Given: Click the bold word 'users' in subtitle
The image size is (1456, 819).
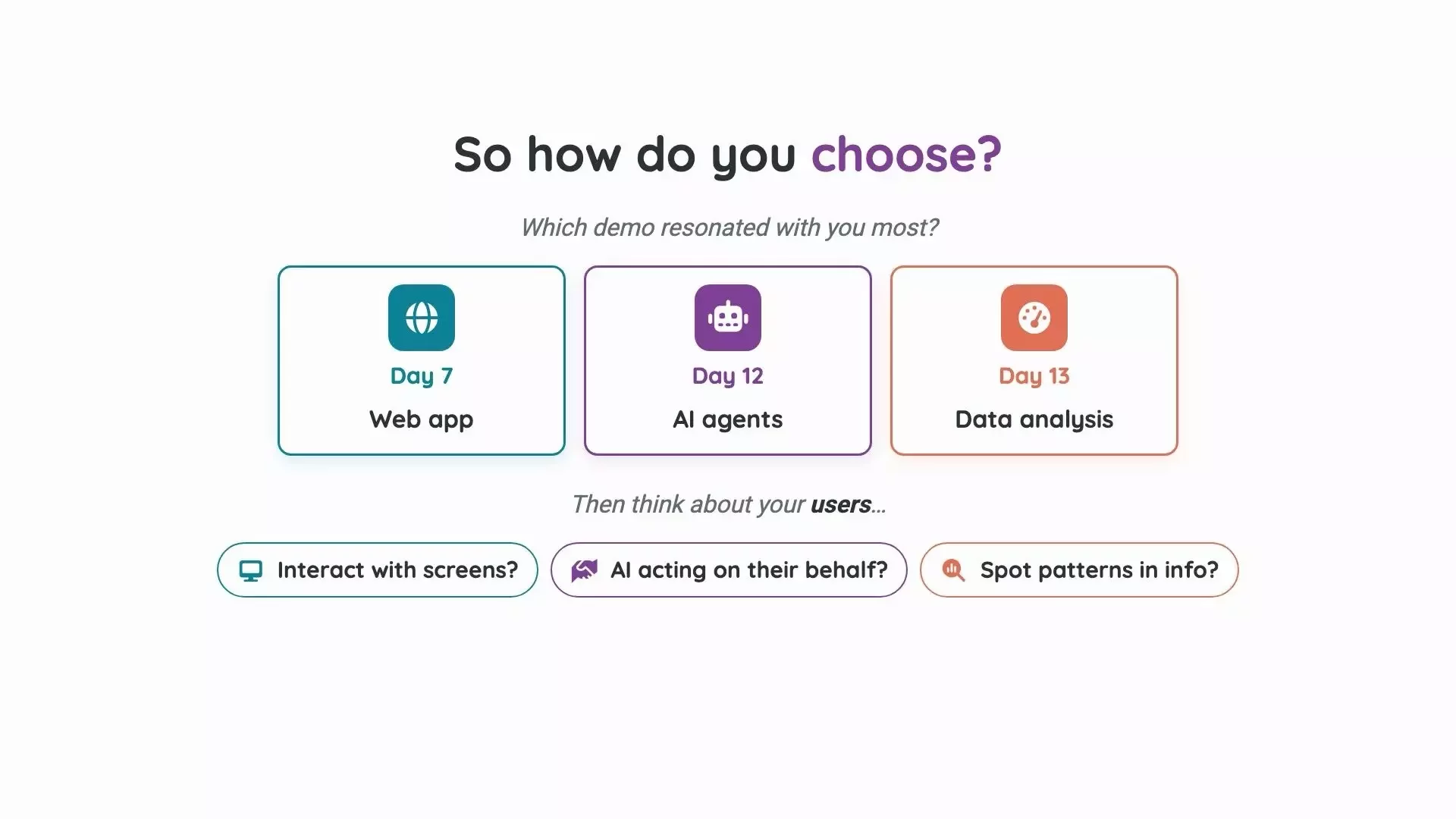Looking at the screenshot, I should (840, 504).
